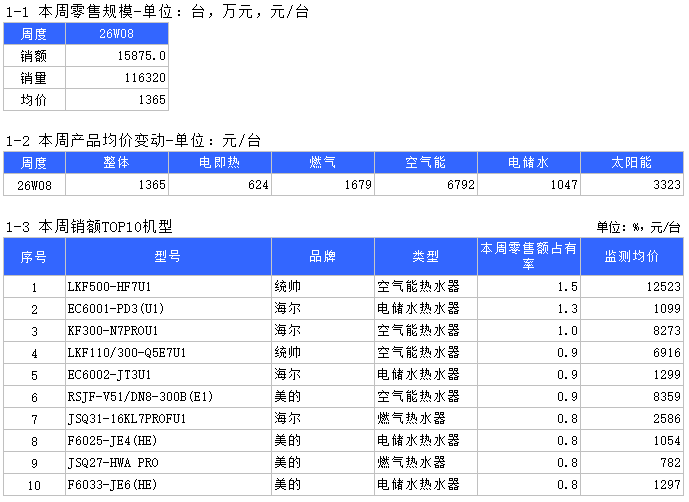The height and width of the screenshot is (502, 689).
Task: Click the 电即热 column header
Action: tap(219, 163)
